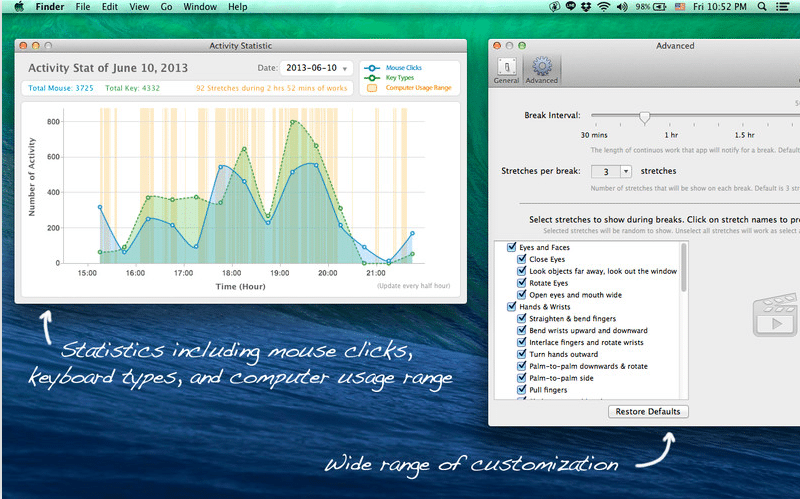The width and height of the screenshot is (800, 499).
Task: Click the Total Key: 4332 value
Action: click(132, 88)
